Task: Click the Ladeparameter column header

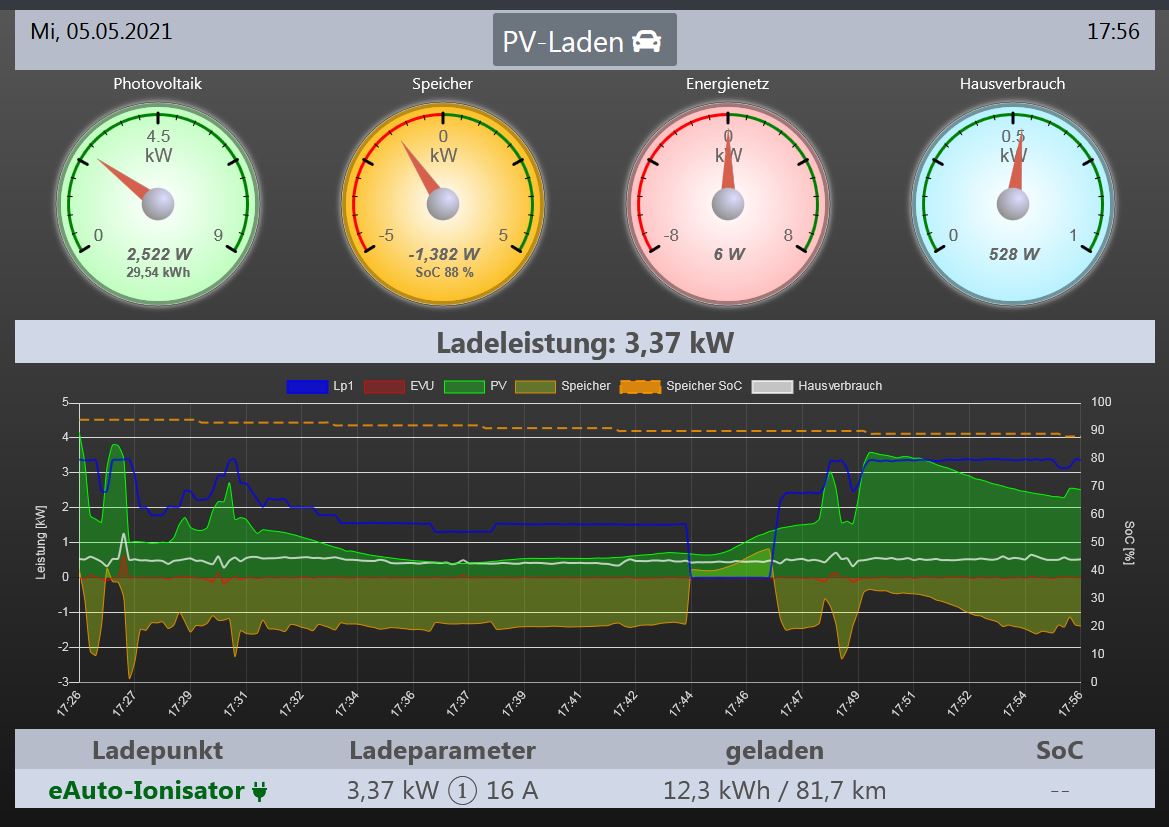Action: point(442,750)
